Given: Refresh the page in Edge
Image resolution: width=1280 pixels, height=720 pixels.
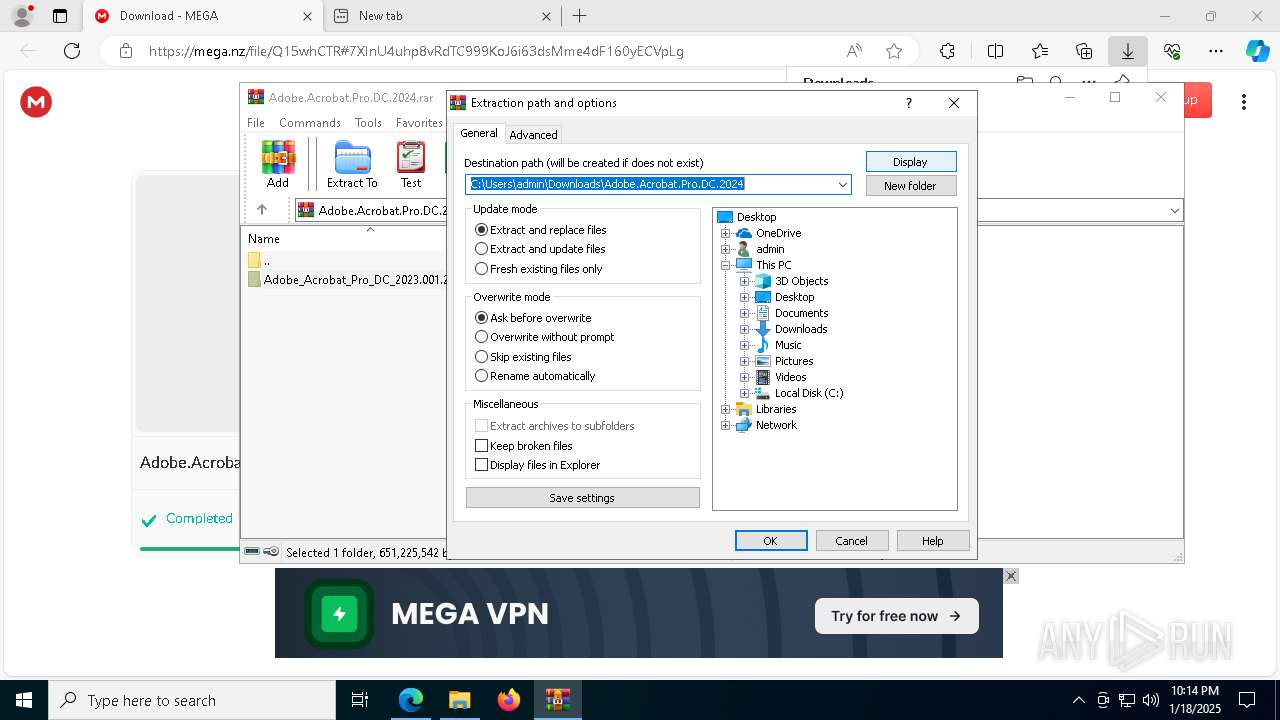Looking at the screenshot, I should tap(72, 51).
